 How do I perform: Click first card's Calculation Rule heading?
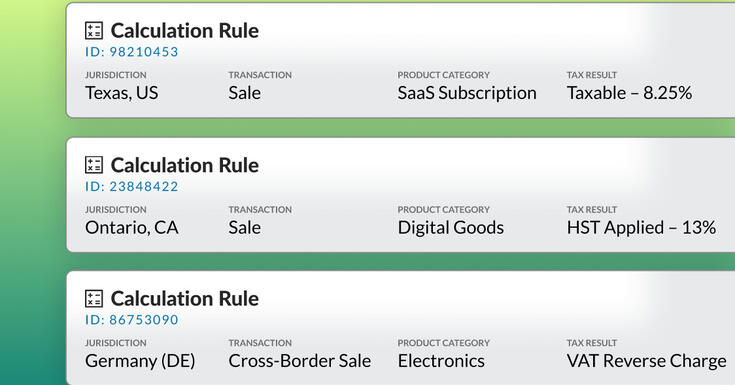coord(185,30)
